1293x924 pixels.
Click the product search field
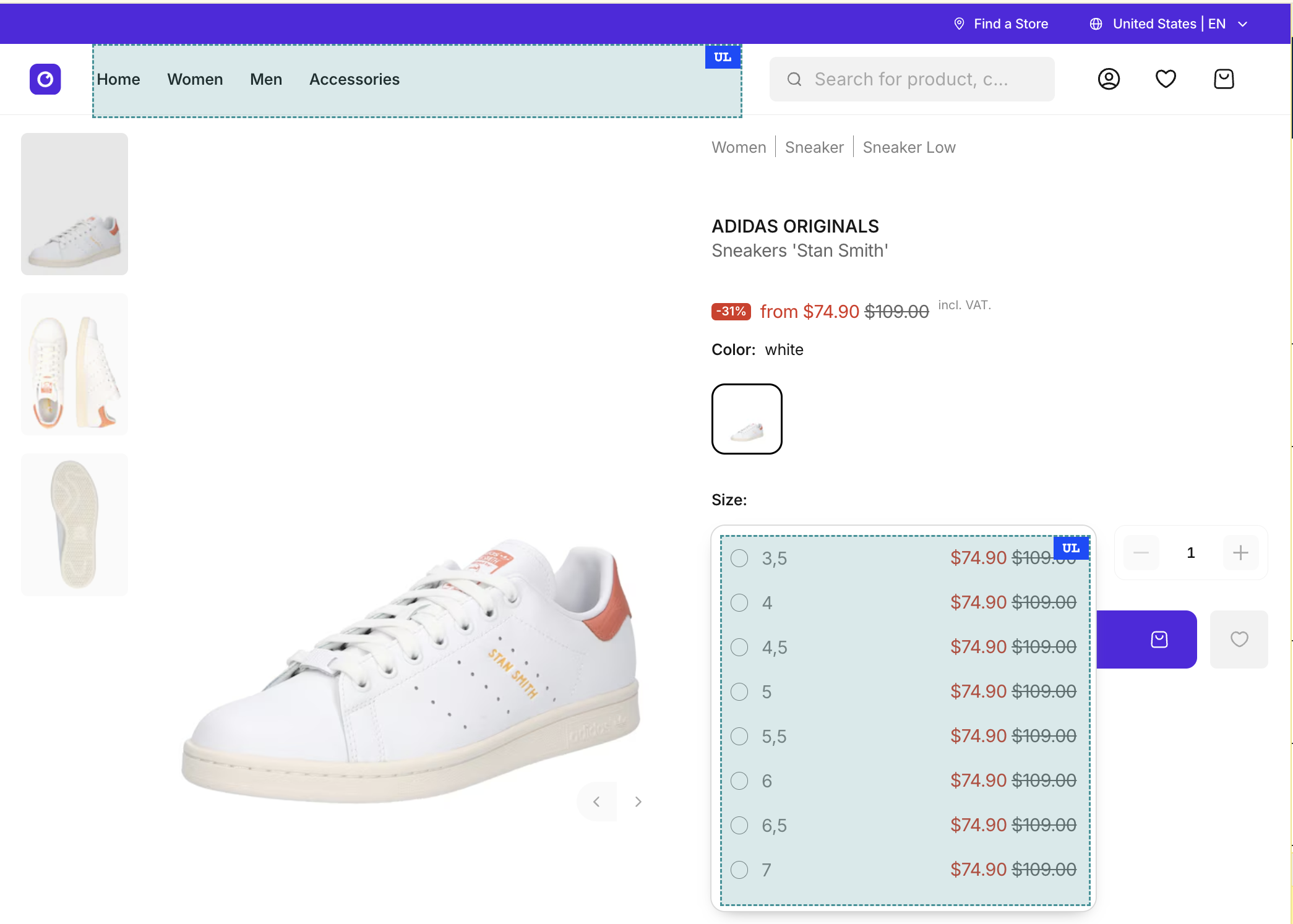click(x=912, y=79)
